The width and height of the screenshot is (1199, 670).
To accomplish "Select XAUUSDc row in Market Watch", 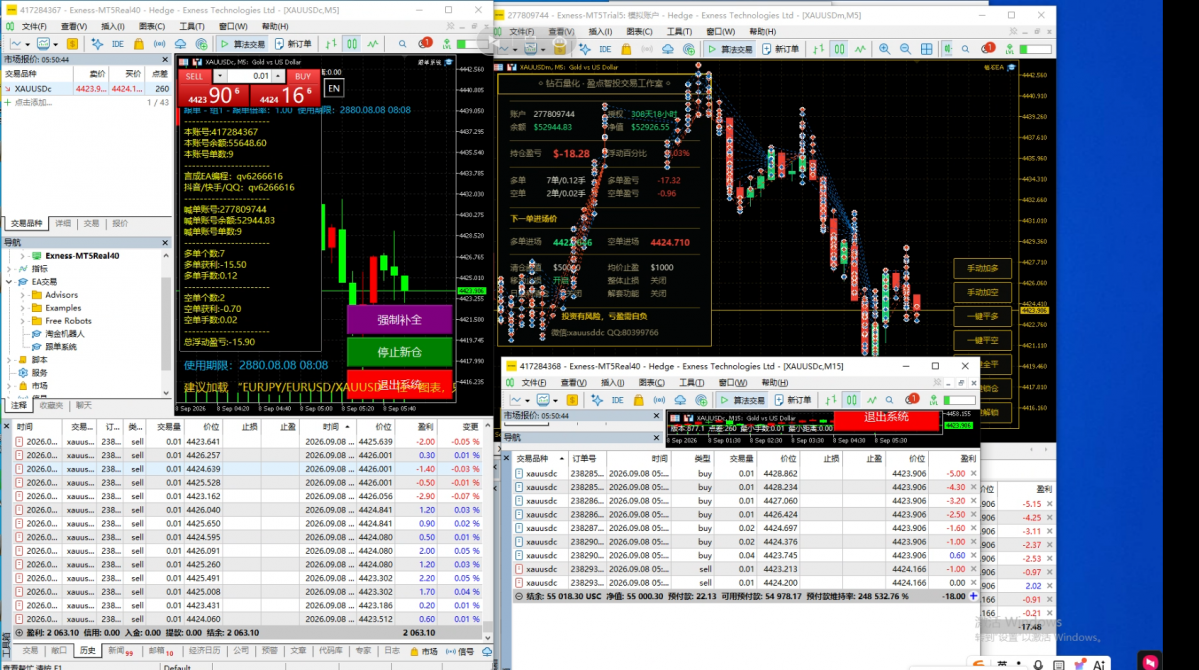I will pyautogui.click(x=86, y=89).
